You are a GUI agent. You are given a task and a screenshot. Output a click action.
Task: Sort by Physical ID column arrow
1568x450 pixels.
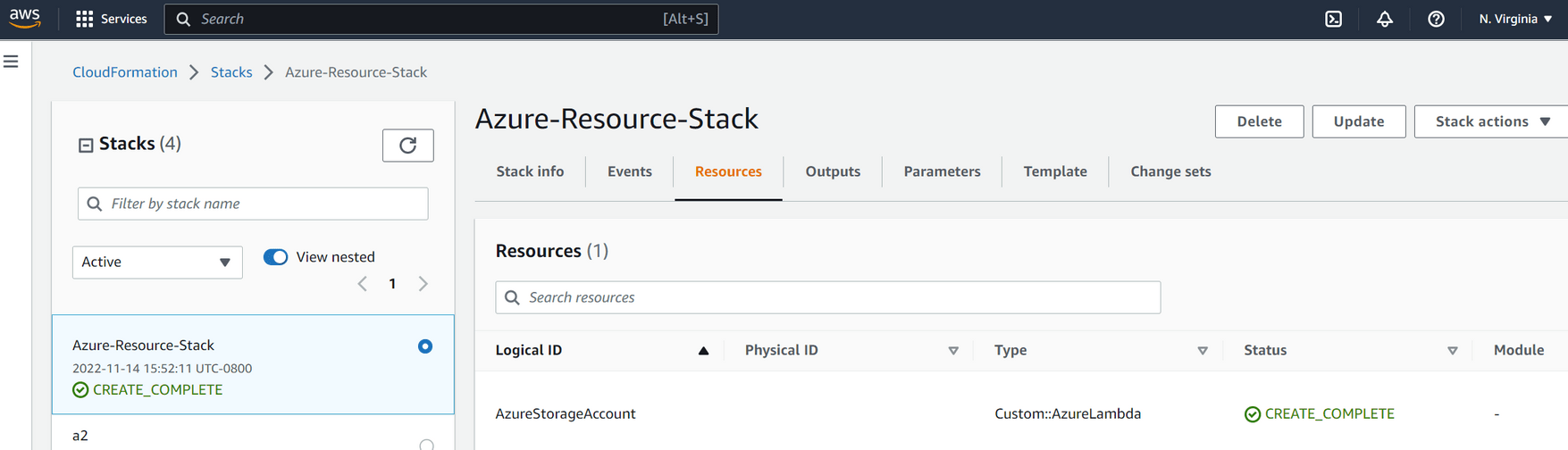point(953,351)
